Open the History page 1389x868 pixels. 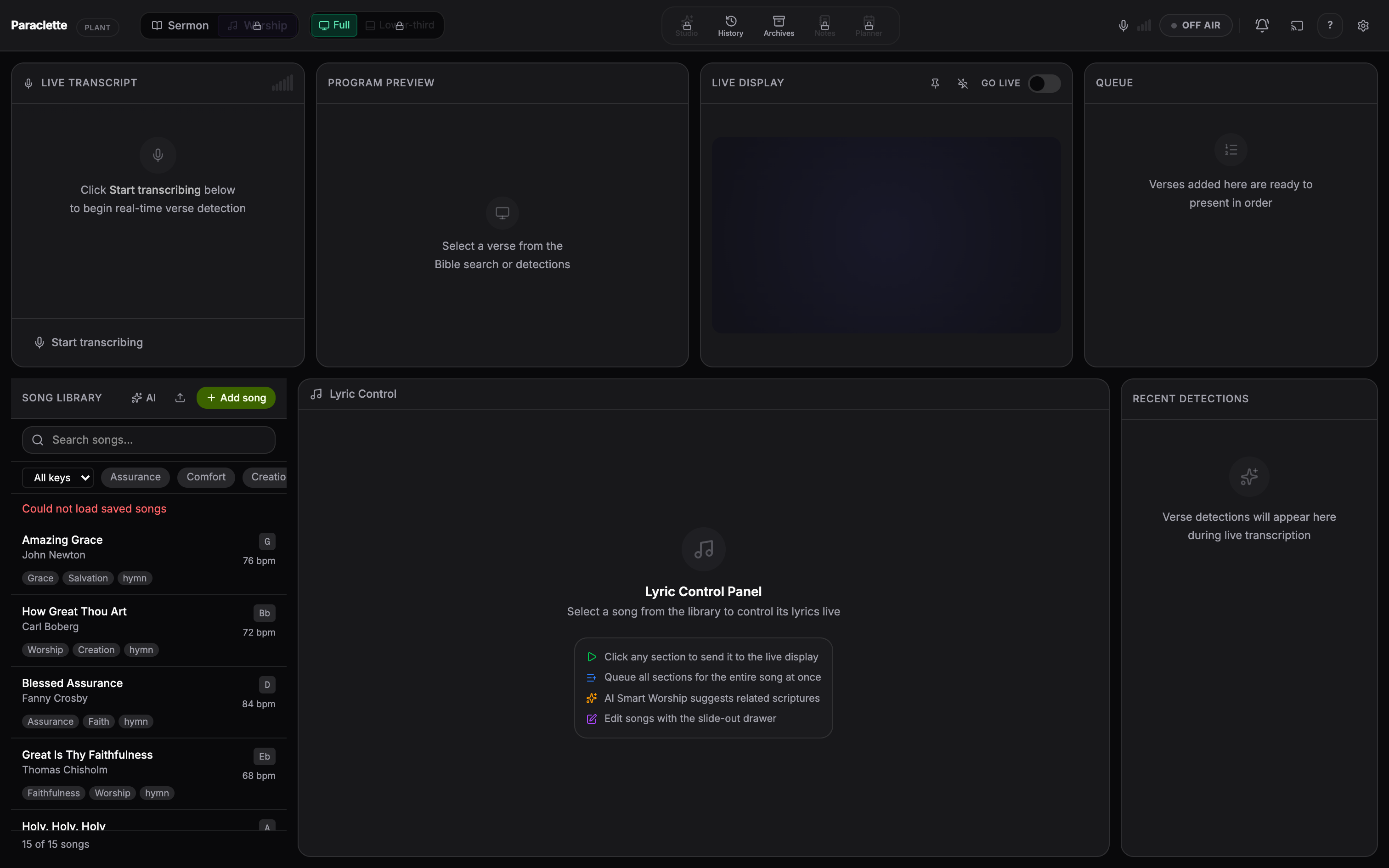(731, 26)
